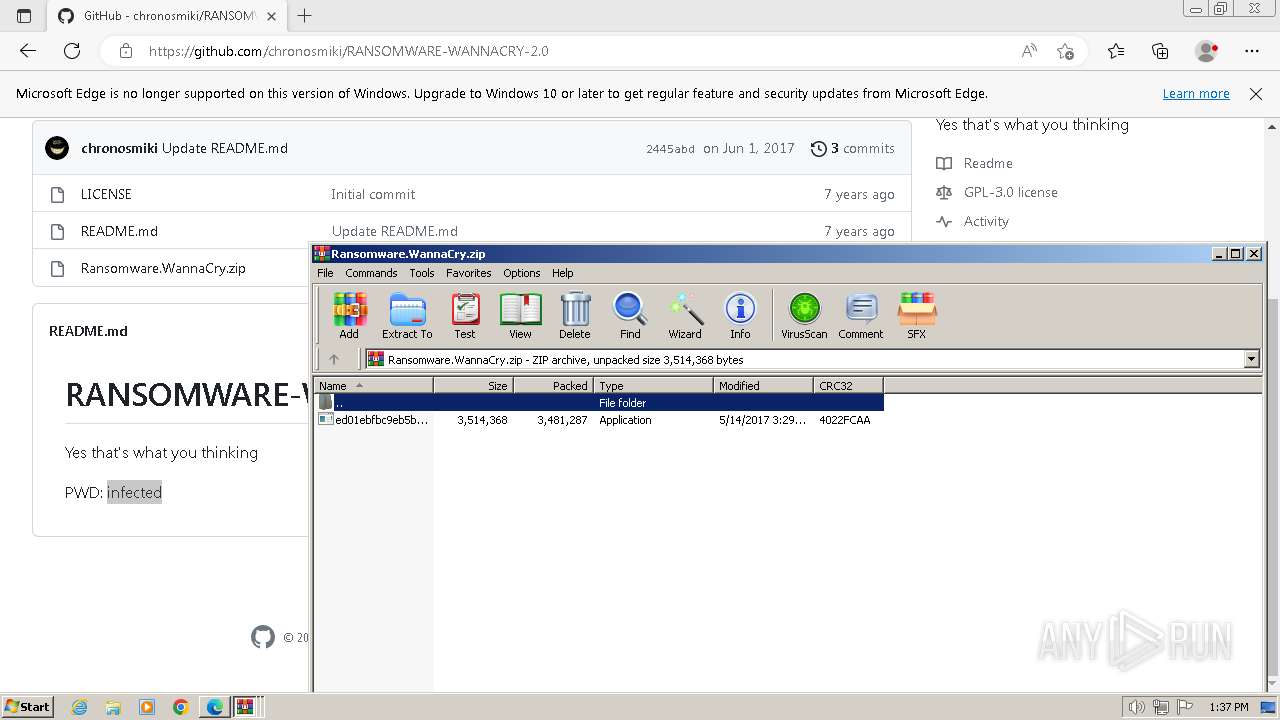Click the Add icon in WinRAR toolbar
Image resolution: width=1280 pixels, height=720 pixels.
pos(349,315)
